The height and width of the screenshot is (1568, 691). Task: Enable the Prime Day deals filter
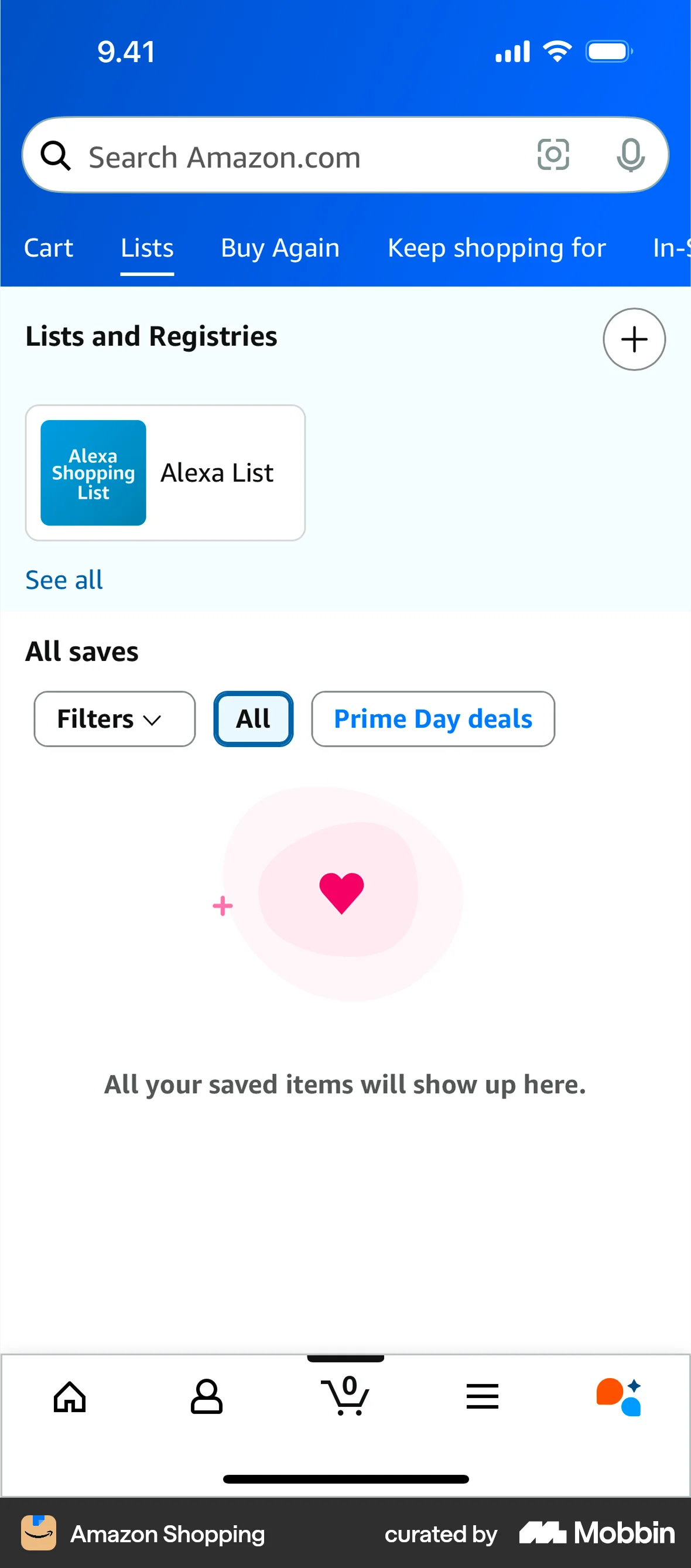(x=433, y=719)
